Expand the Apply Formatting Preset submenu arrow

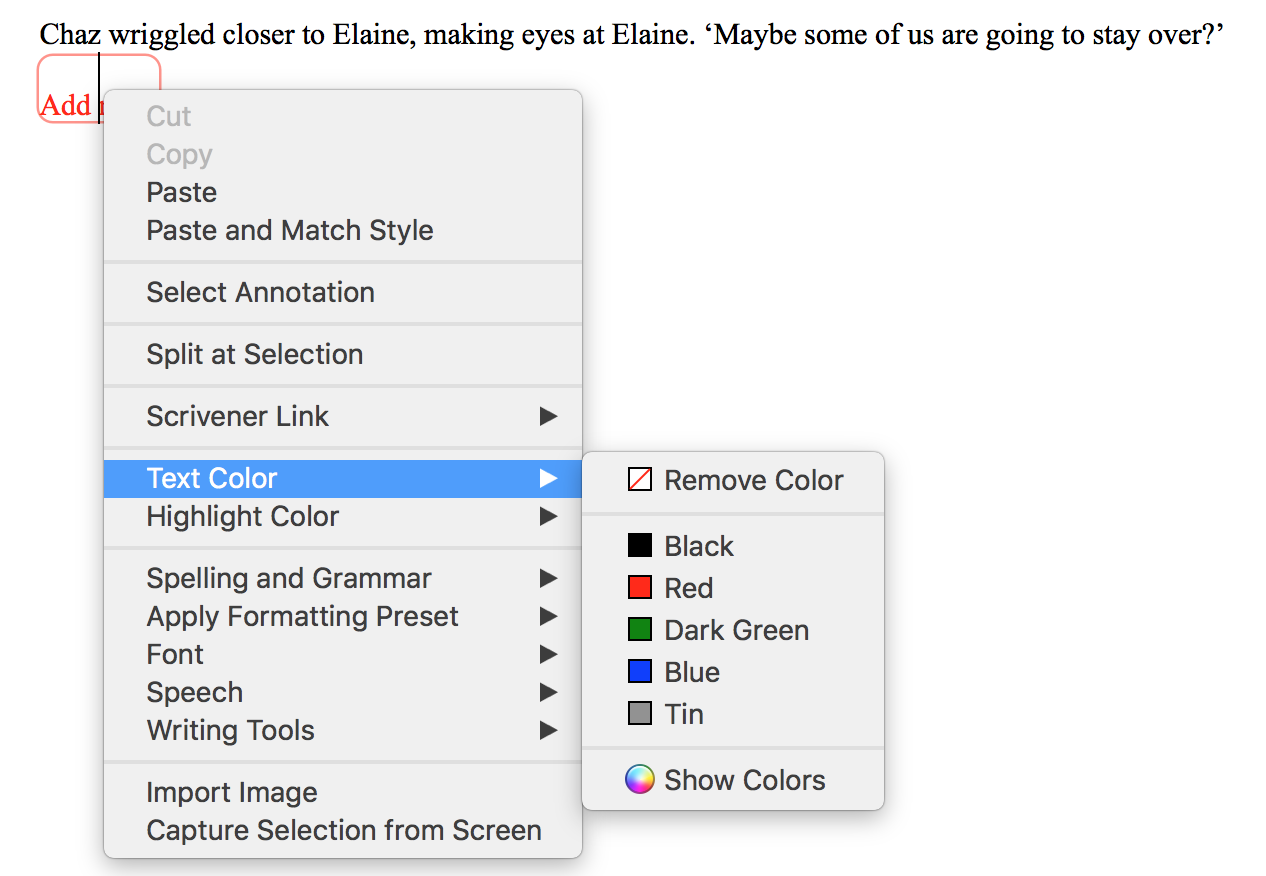[x=548, y=616]
